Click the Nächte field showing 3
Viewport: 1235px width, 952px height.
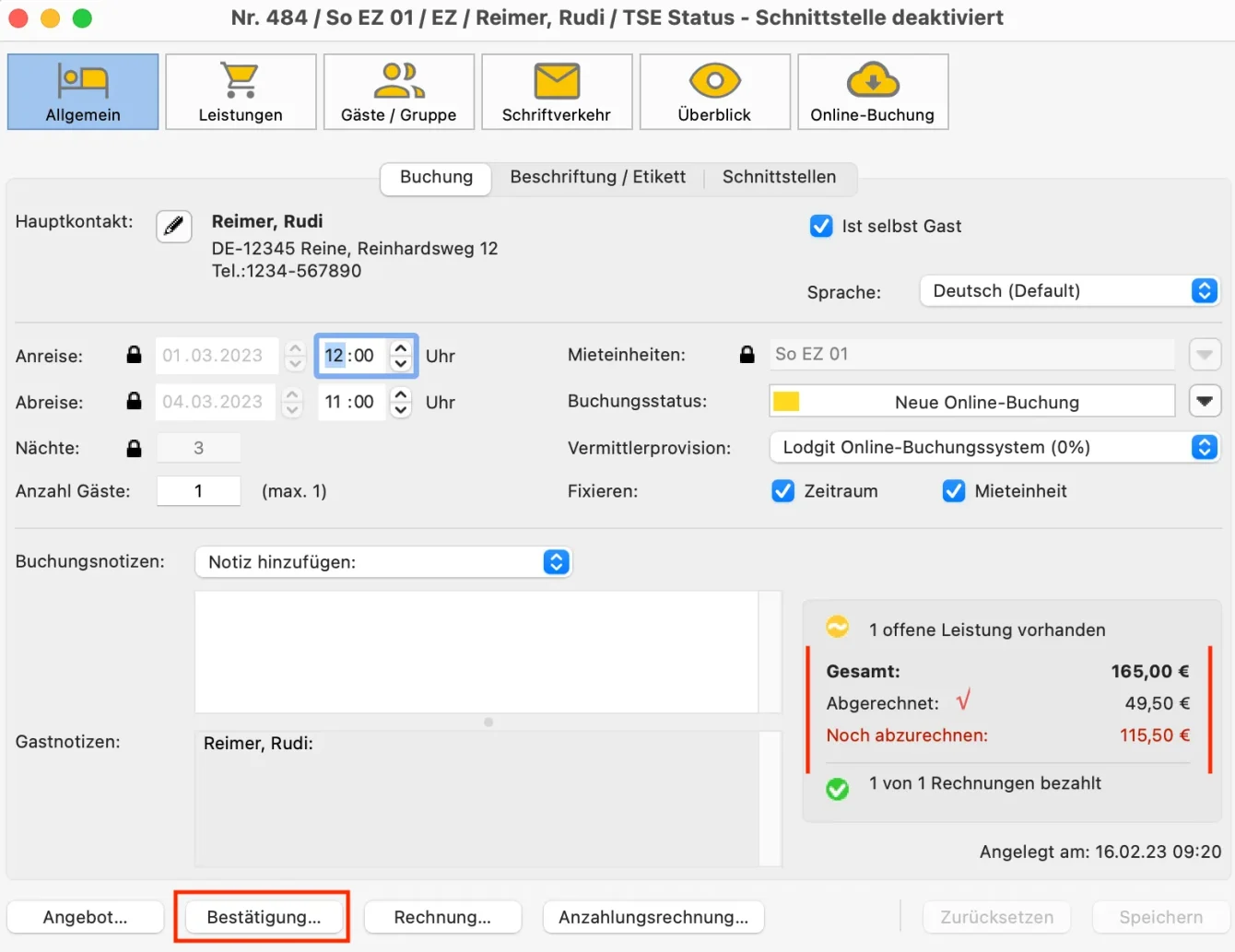(x=199, y=448)
